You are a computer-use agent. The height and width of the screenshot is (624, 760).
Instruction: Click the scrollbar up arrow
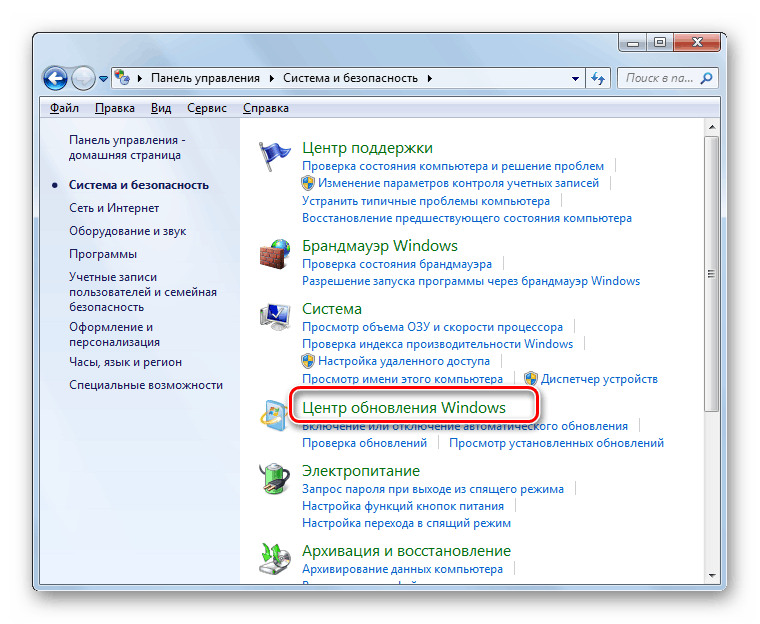click(712, 127)
